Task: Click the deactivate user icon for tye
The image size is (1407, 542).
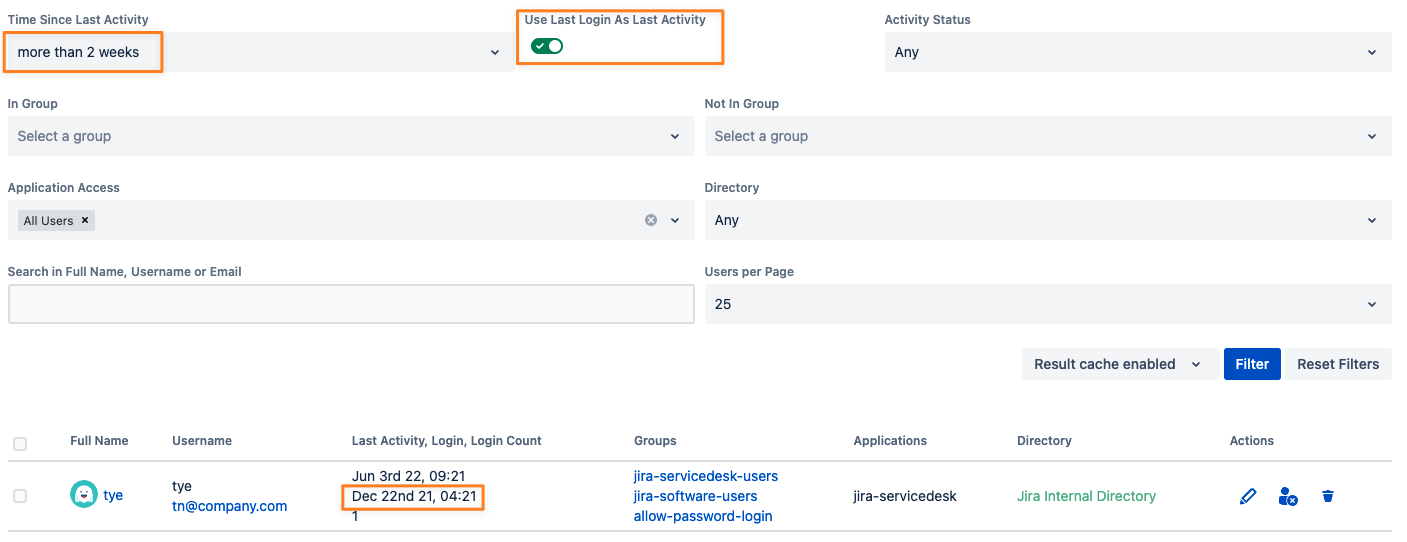Action: [1288, 496]
